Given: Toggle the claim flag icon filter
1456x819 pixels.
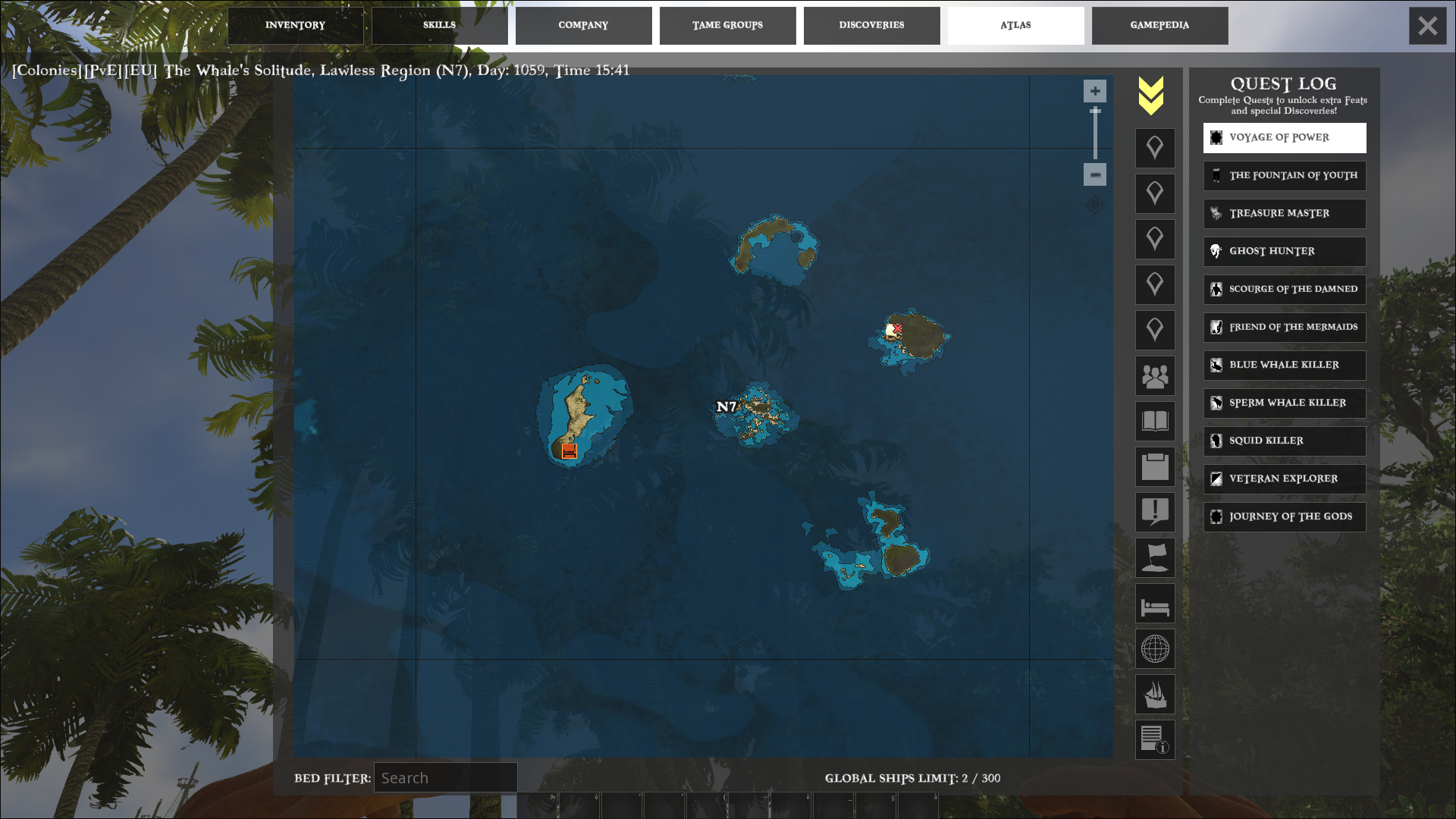Looking at the screenshot, I should 1155,558.
